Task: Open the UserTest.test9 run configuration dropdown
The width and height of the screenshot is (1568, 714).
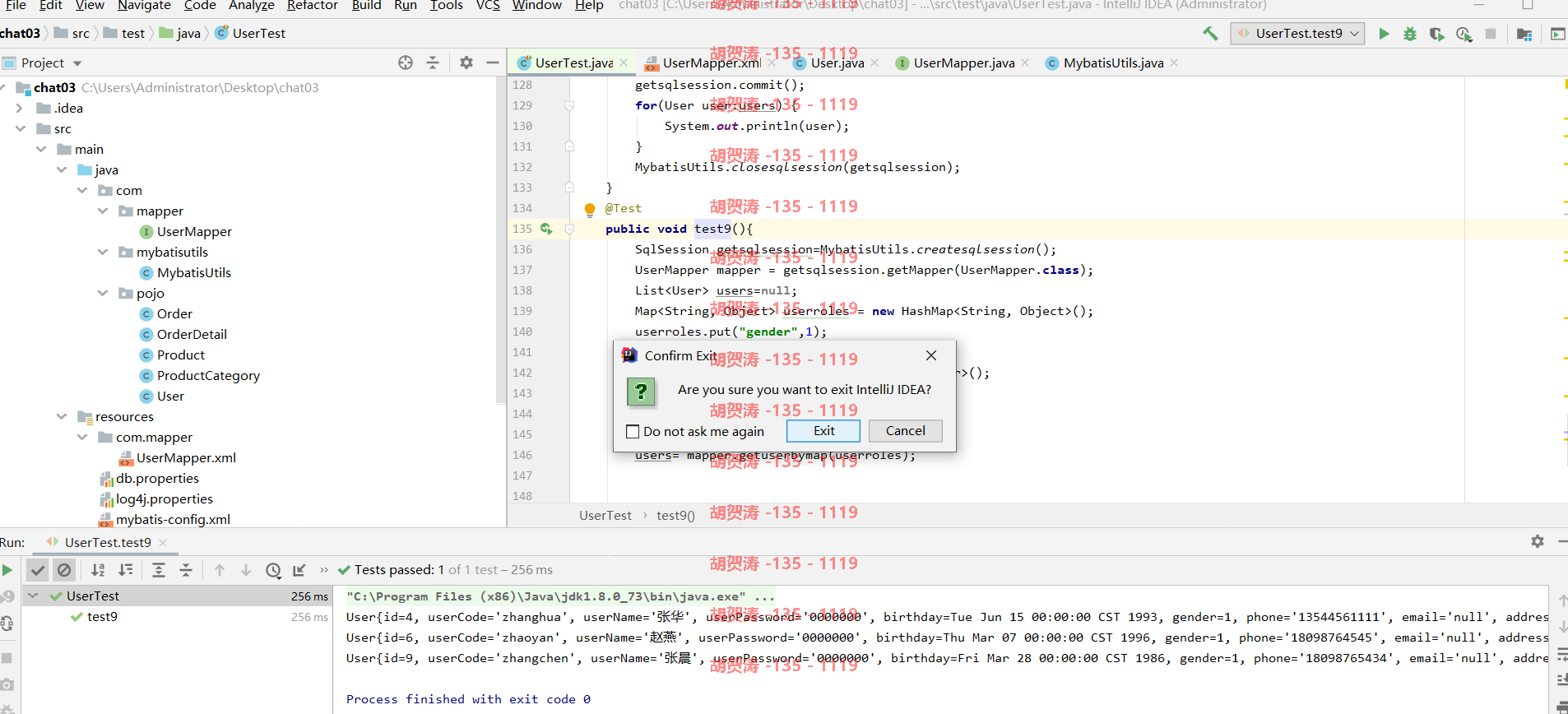Action: pos(1297,34)
